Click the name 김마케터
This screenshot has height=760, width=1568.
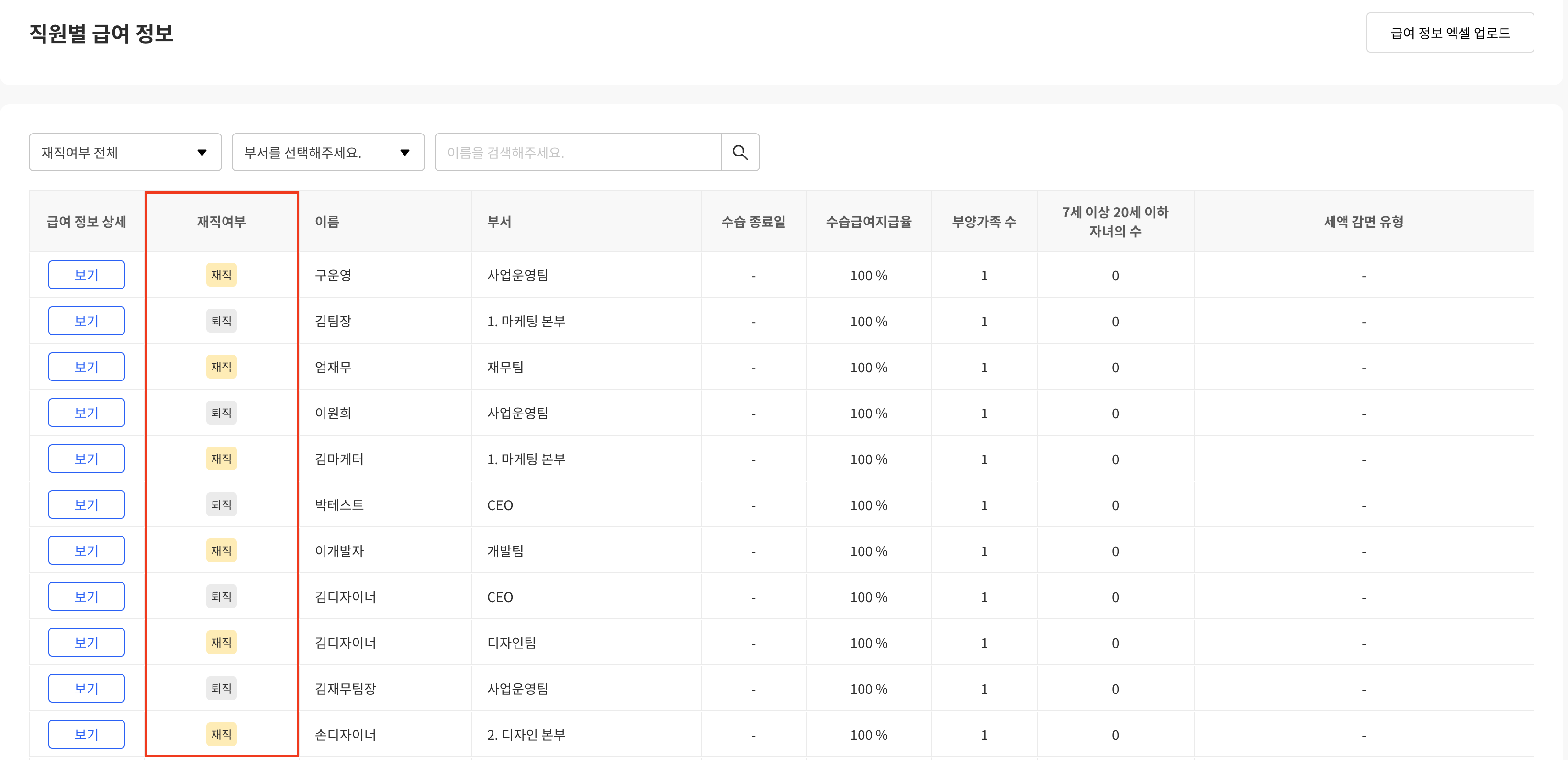click(x=339, y=459)
